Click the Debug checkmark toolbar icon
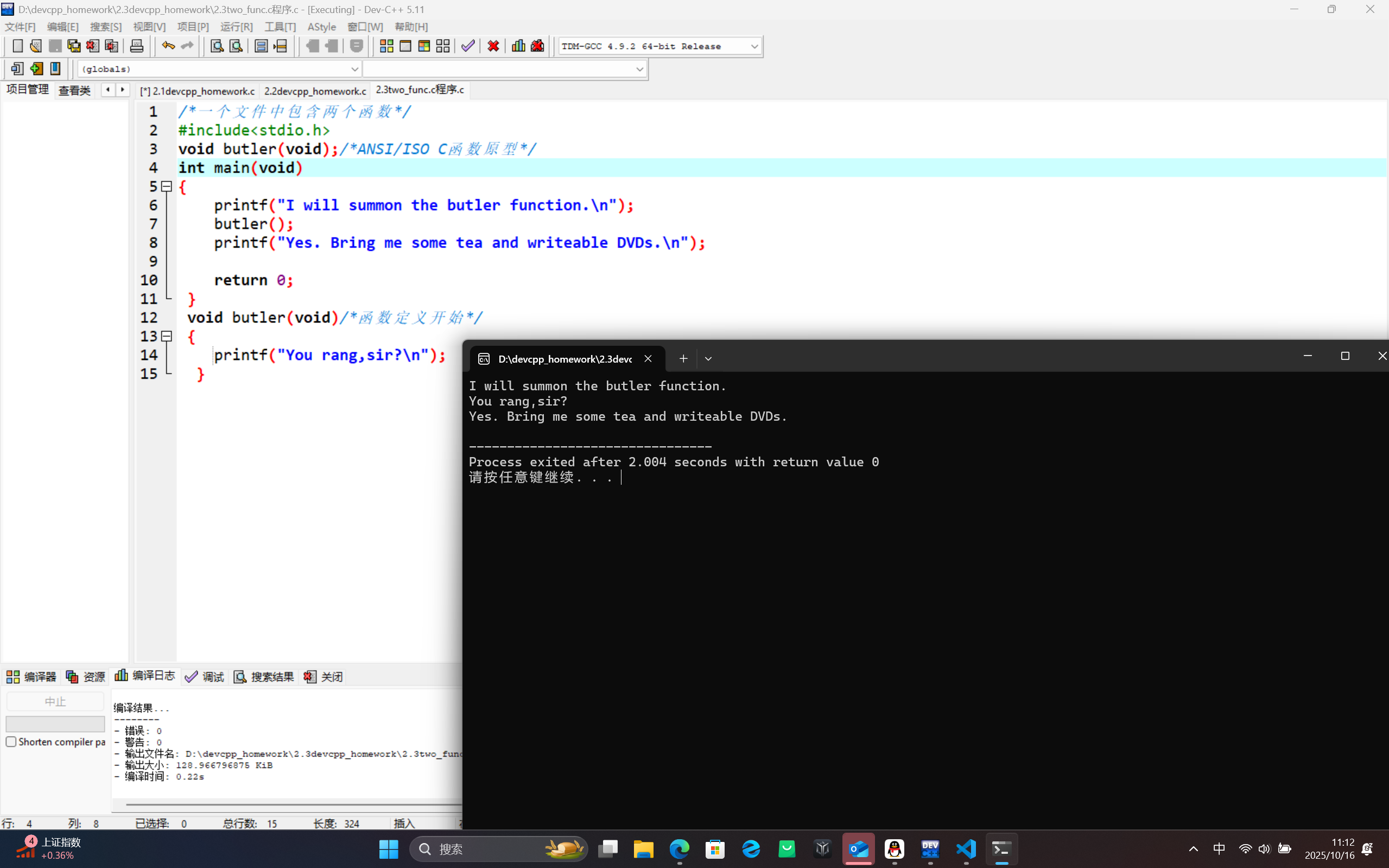1389x868 pixels. point(468,46)
